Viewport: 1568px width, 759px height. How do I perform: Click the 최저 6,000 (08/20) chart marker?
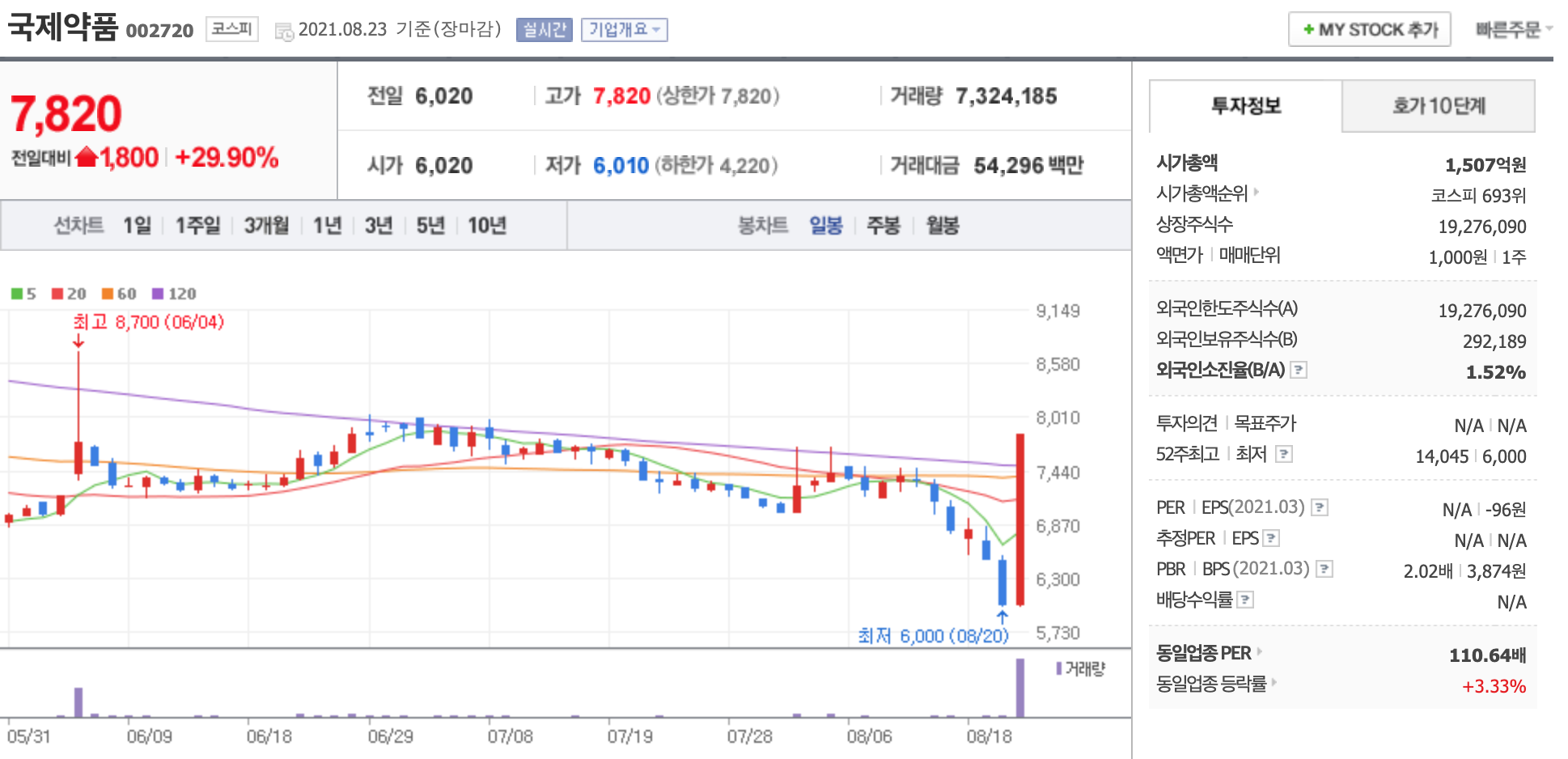[933, 636]
